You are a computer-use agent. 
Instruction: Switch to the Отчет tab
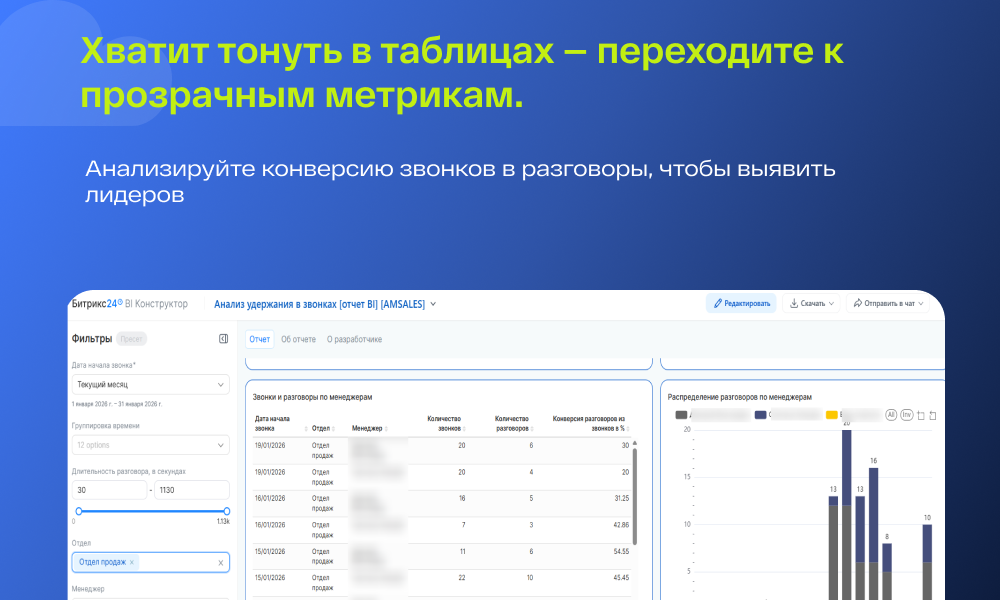point(260,339)
